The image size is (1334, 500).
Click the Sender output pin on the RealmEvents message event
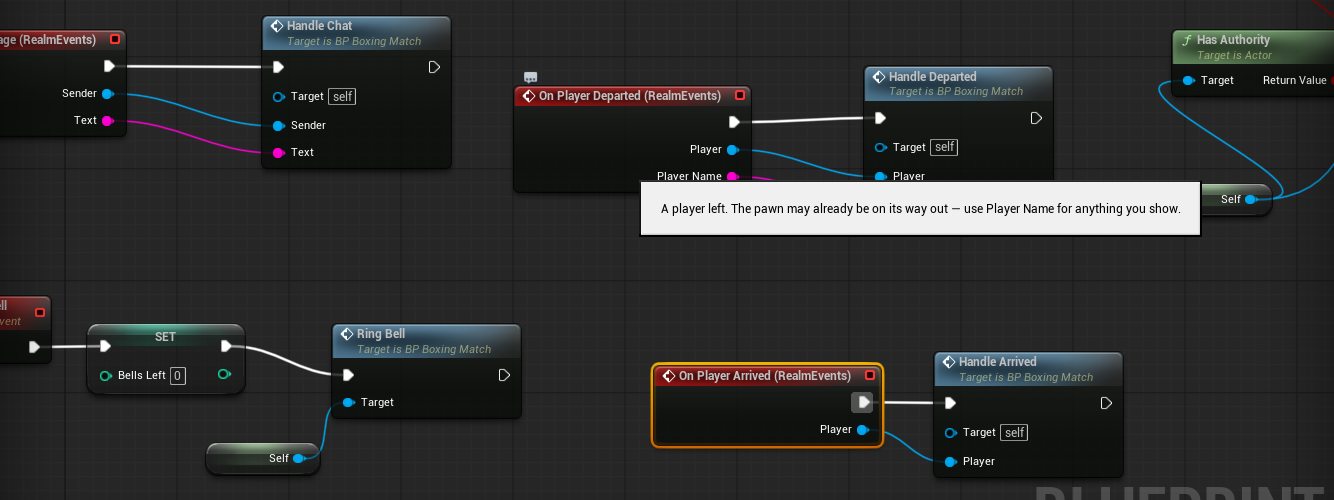tap(108, 94)
